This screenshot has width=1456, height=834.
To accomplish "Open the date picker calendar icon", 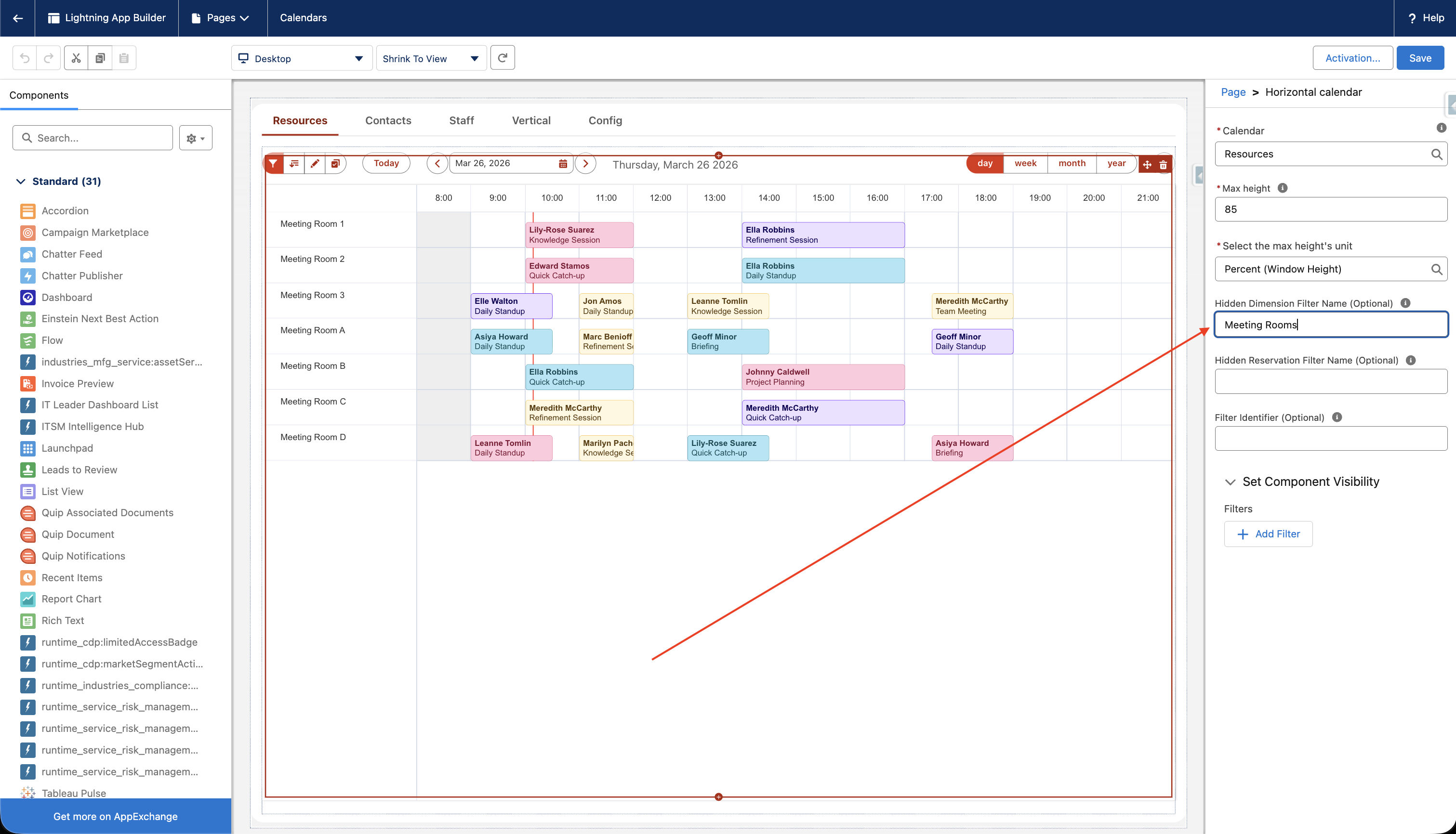I will point(563,164).
